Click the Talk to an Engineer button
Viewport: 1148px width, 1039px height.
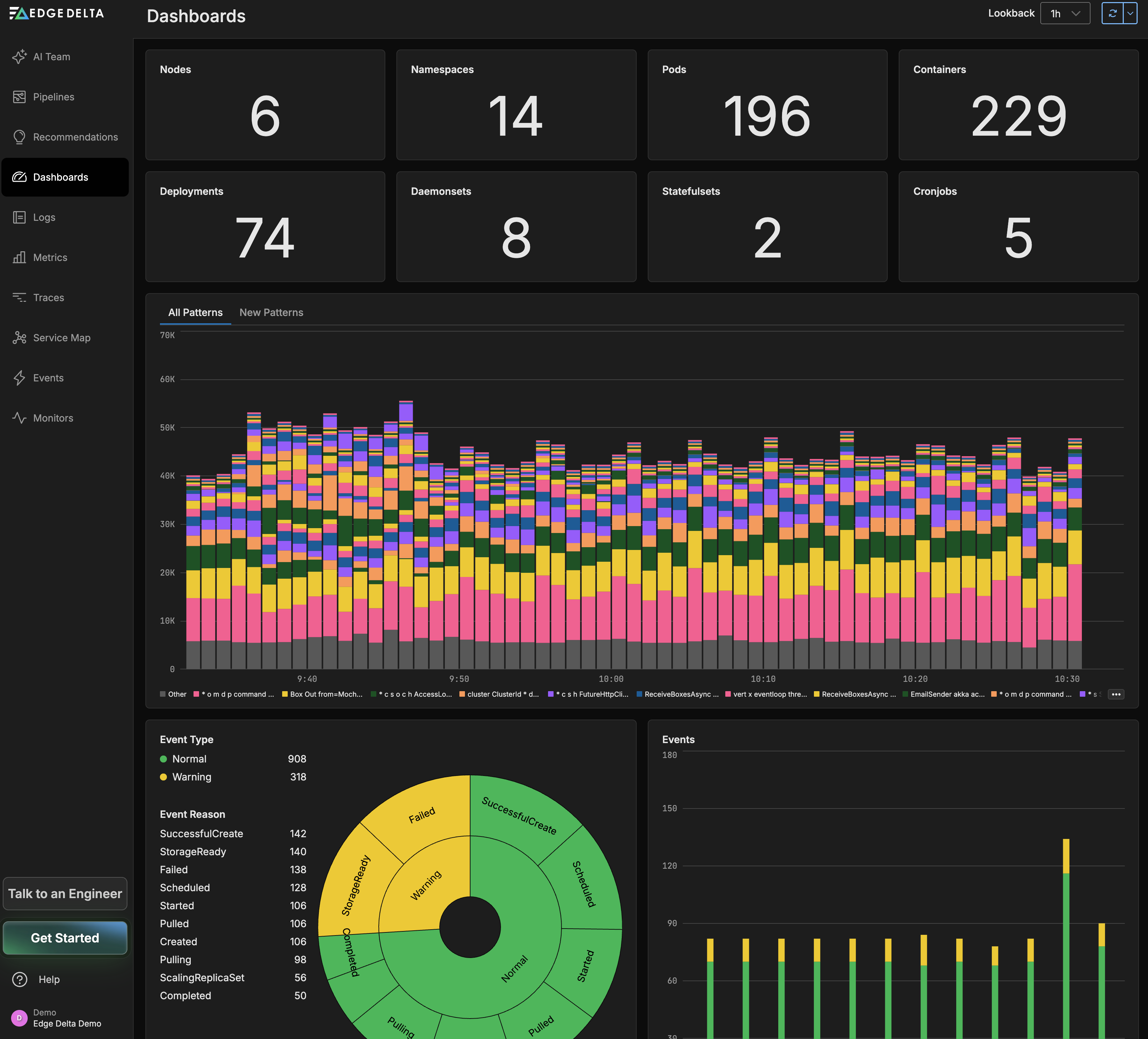click(x=65, y=893)
